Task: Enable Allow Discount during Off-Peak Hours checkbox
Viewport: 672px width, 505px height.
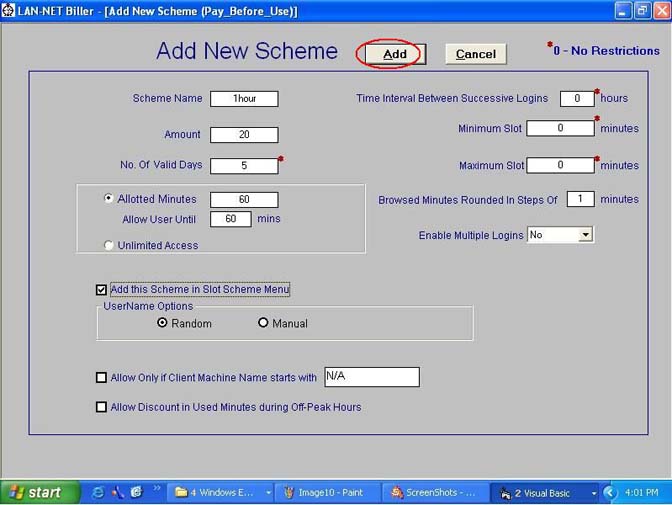Action: [101, 407]
